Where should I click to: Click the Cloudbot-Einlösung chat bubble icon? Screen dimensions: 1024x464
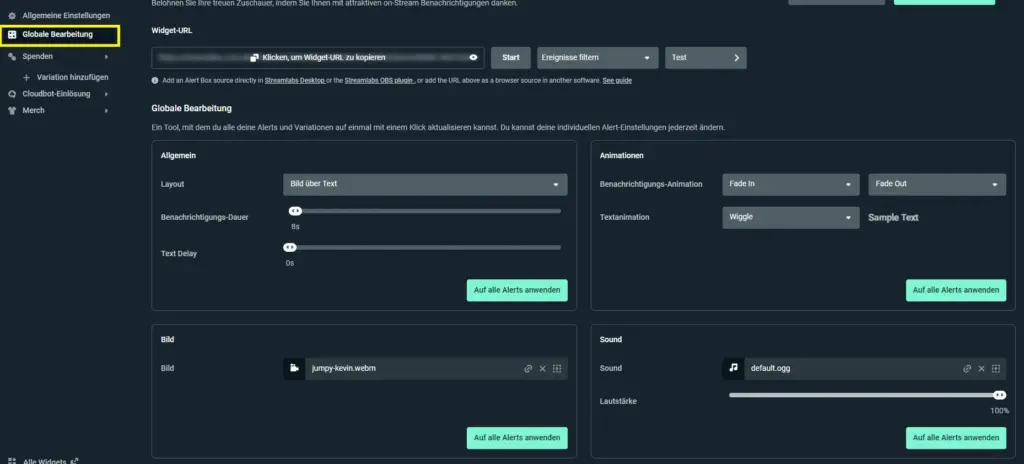(12, 94)
